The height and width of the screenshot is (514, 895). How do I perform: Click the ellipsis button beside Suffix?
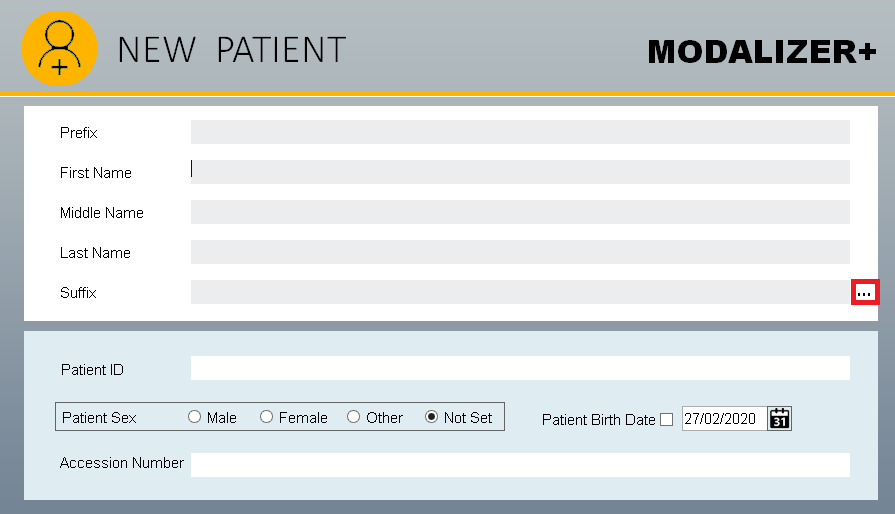click(x=865, y=292)
